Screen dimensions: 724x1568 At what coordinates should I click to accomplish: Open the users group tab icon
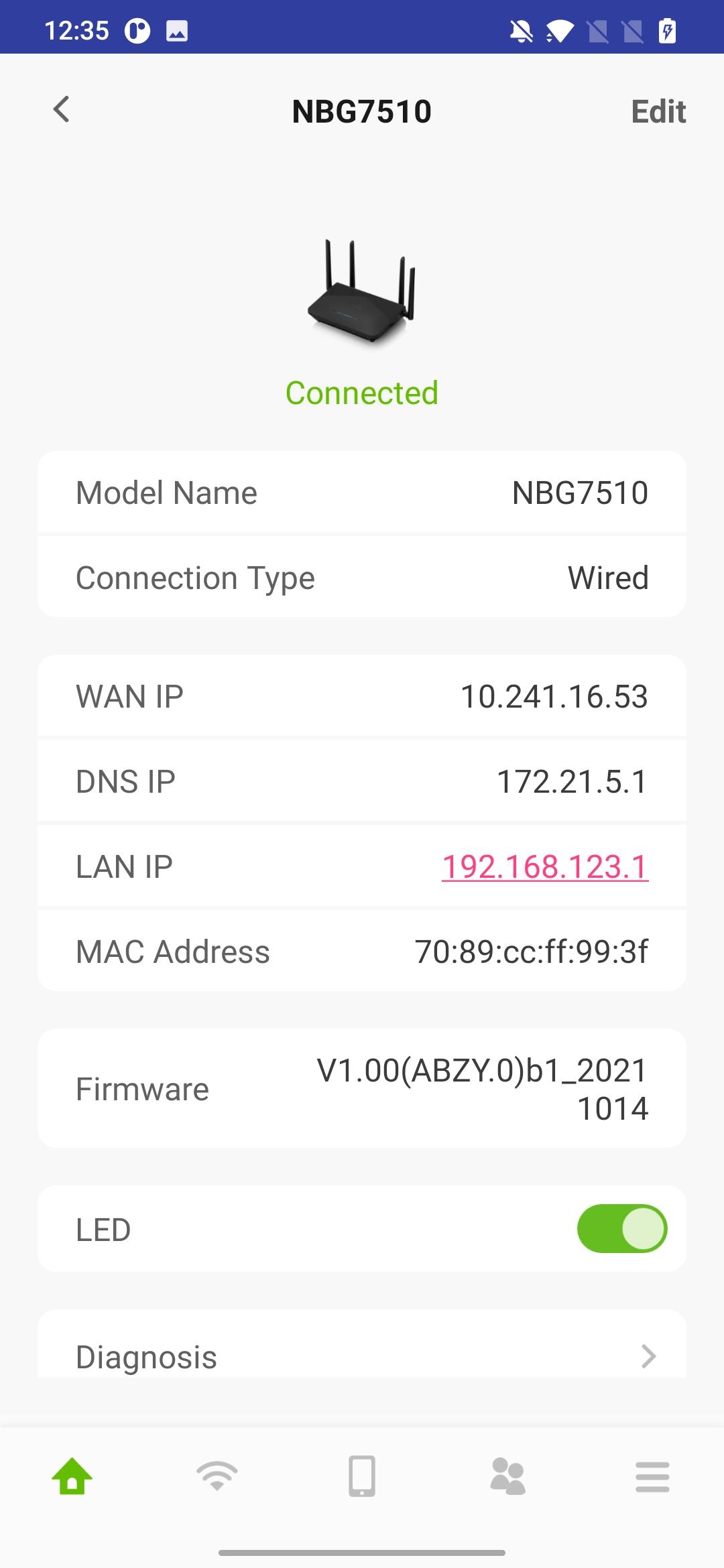[x=507, y=1476]
